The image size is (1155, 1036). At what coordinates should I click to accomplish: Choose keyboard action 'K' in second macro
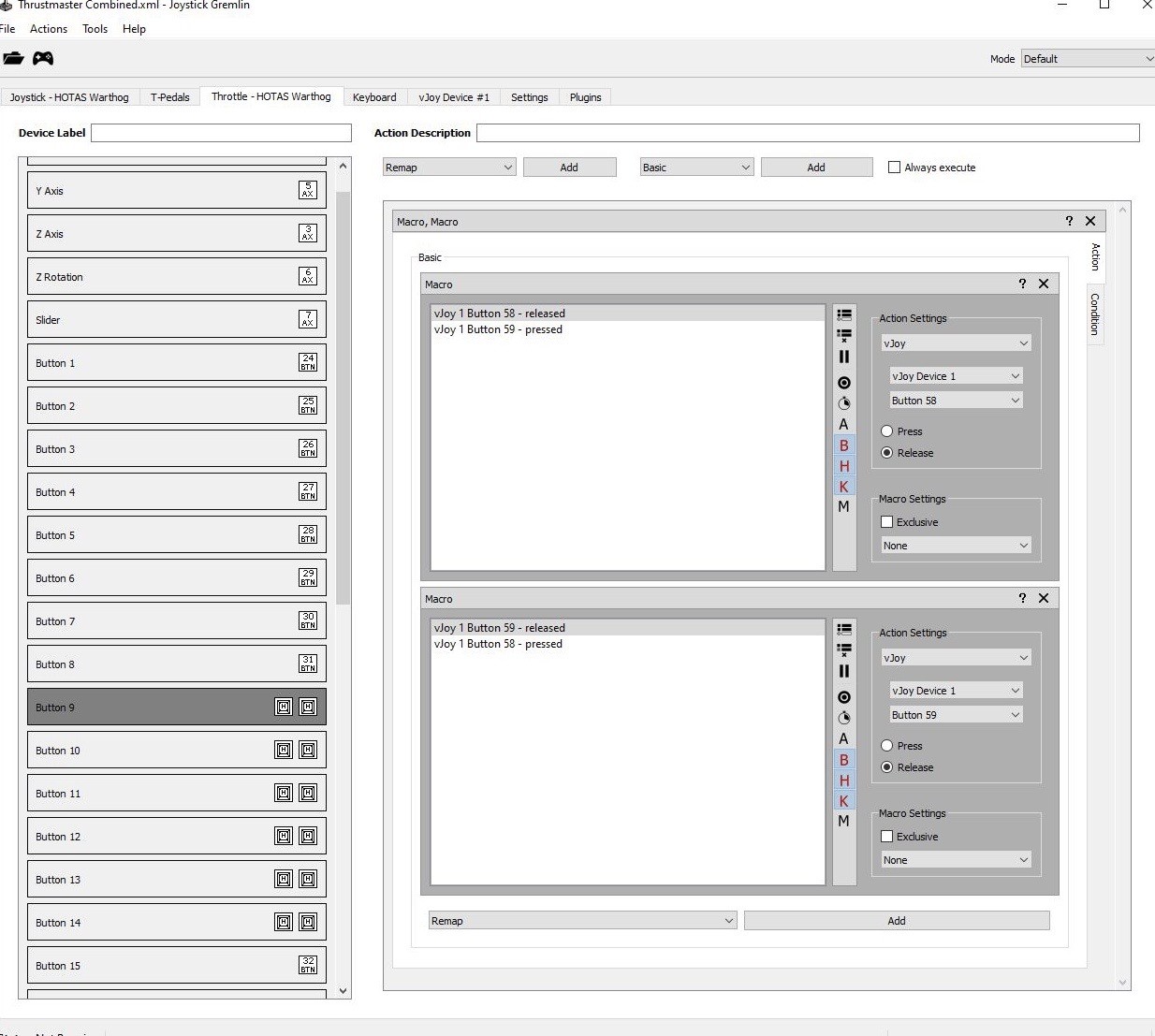pos(843,801)
